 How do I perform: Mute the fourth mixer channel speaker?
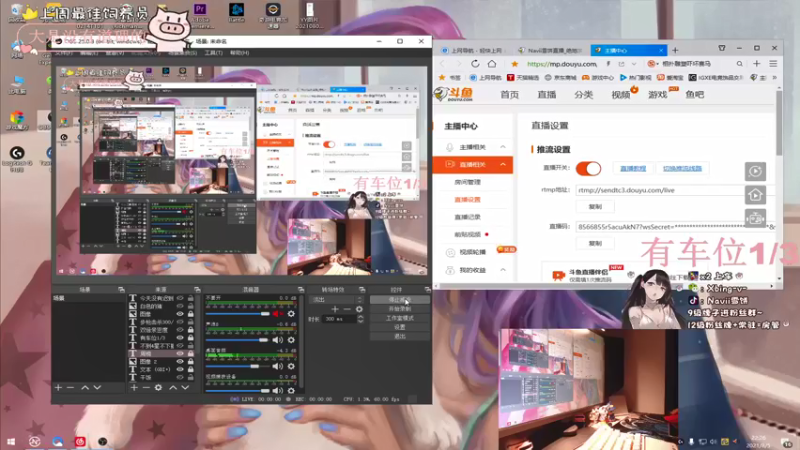click(x=278, y=391)
